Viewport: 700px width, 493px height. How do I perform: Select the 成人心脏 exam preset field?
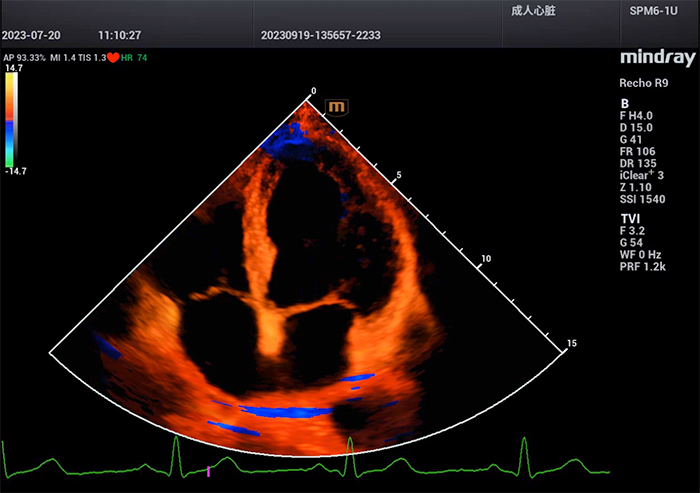pos(533,13)
